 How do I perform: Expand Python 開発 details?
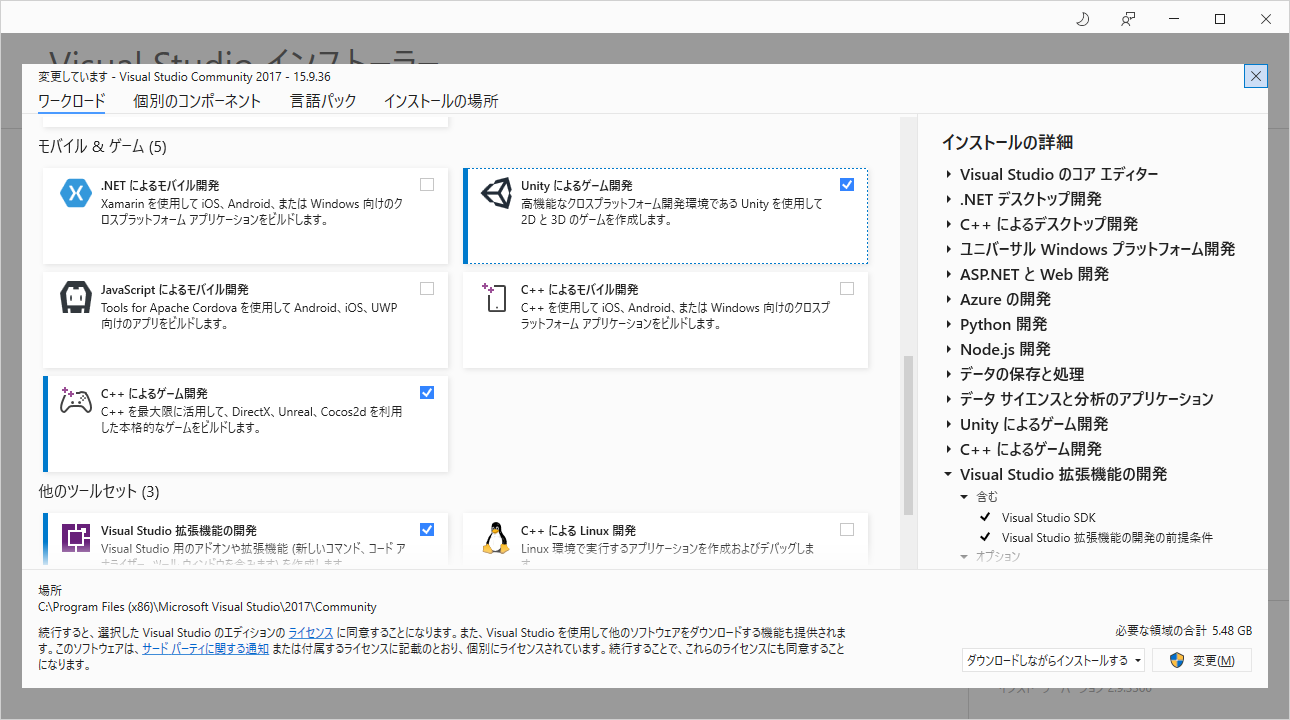(x=948, y=324)
